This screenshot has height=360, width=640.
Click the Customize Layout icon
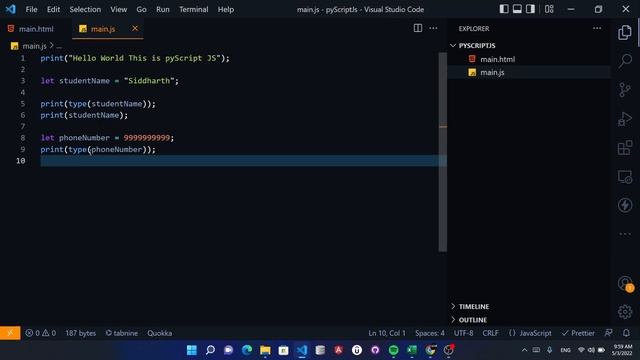[x=549, y=9]
